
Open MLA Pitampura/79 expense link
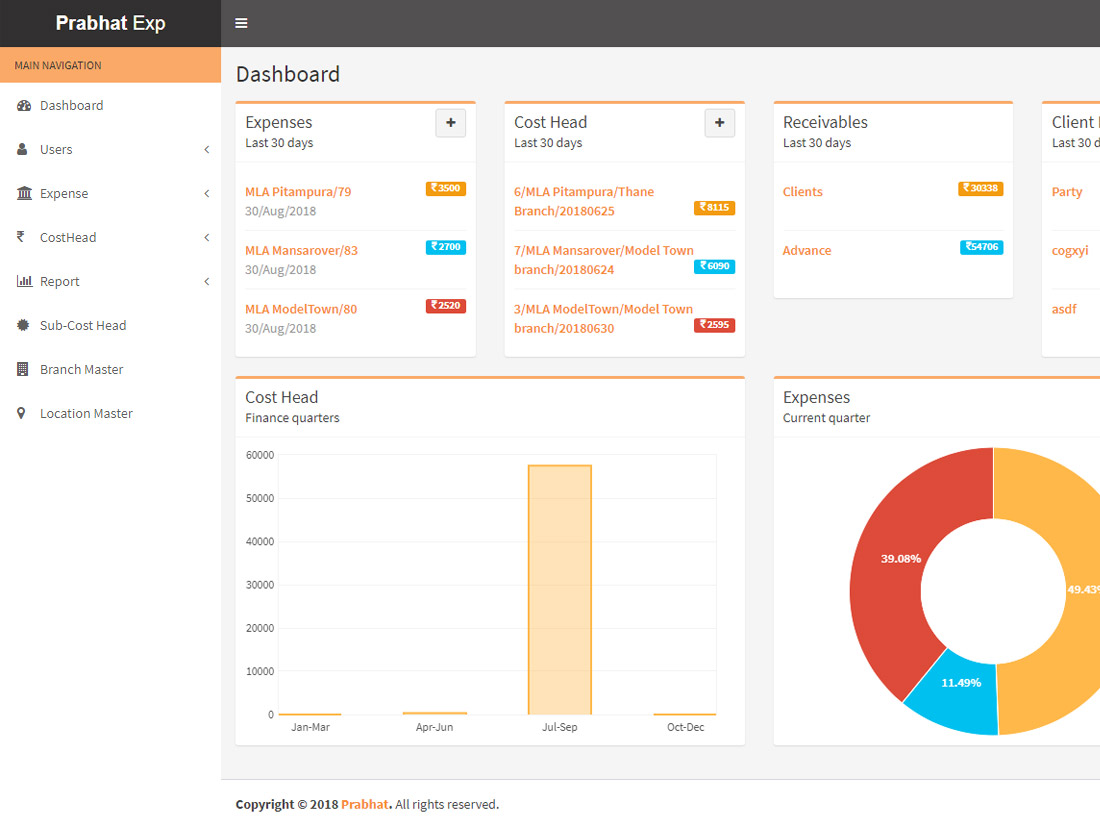pos(298,192)
